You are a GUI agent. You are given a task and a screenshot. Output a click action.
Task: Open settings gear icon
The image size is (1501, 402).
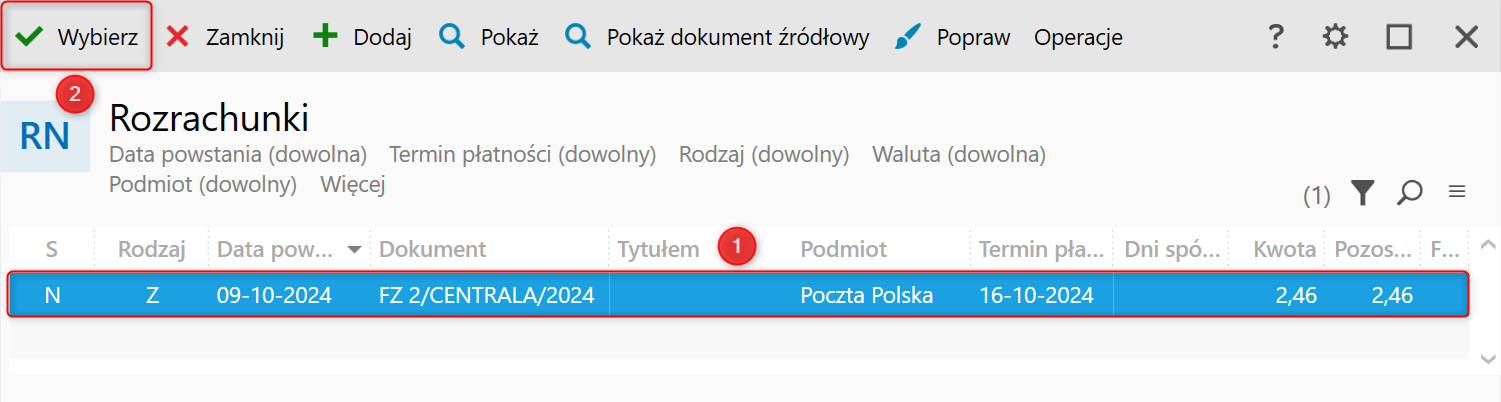pyautogui.click(x=1335, y=38)
